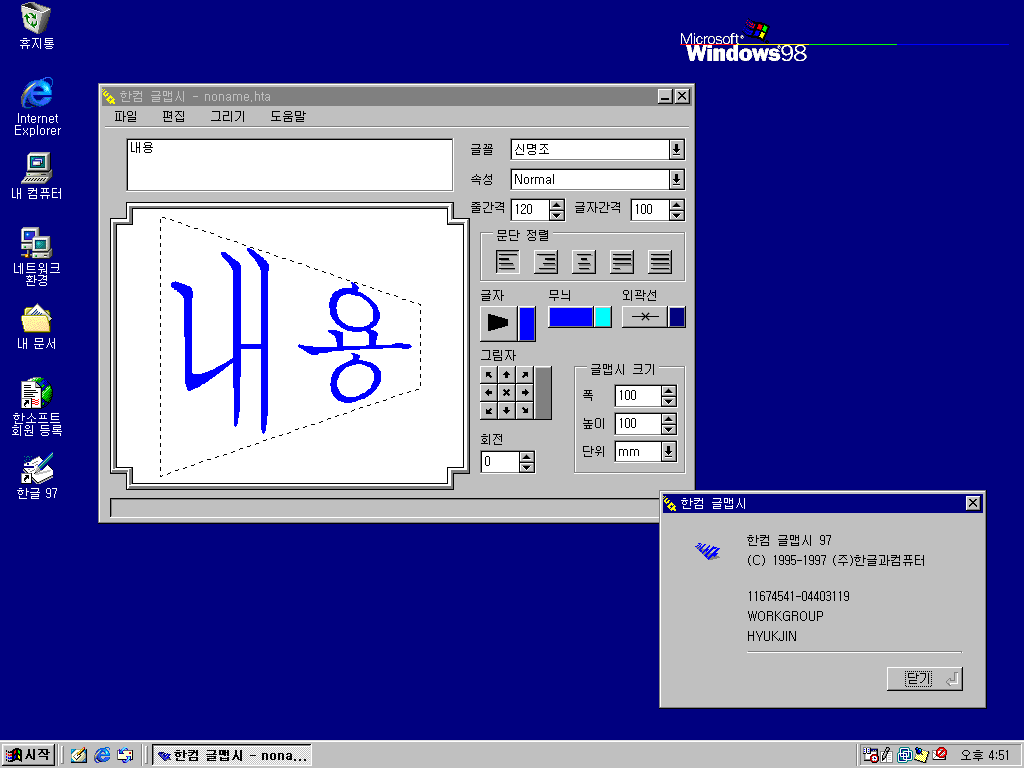This screenshot has width=1024, height=768.
Task: Center paragraph in 문단 정렬
Action: tap(583, 261)
